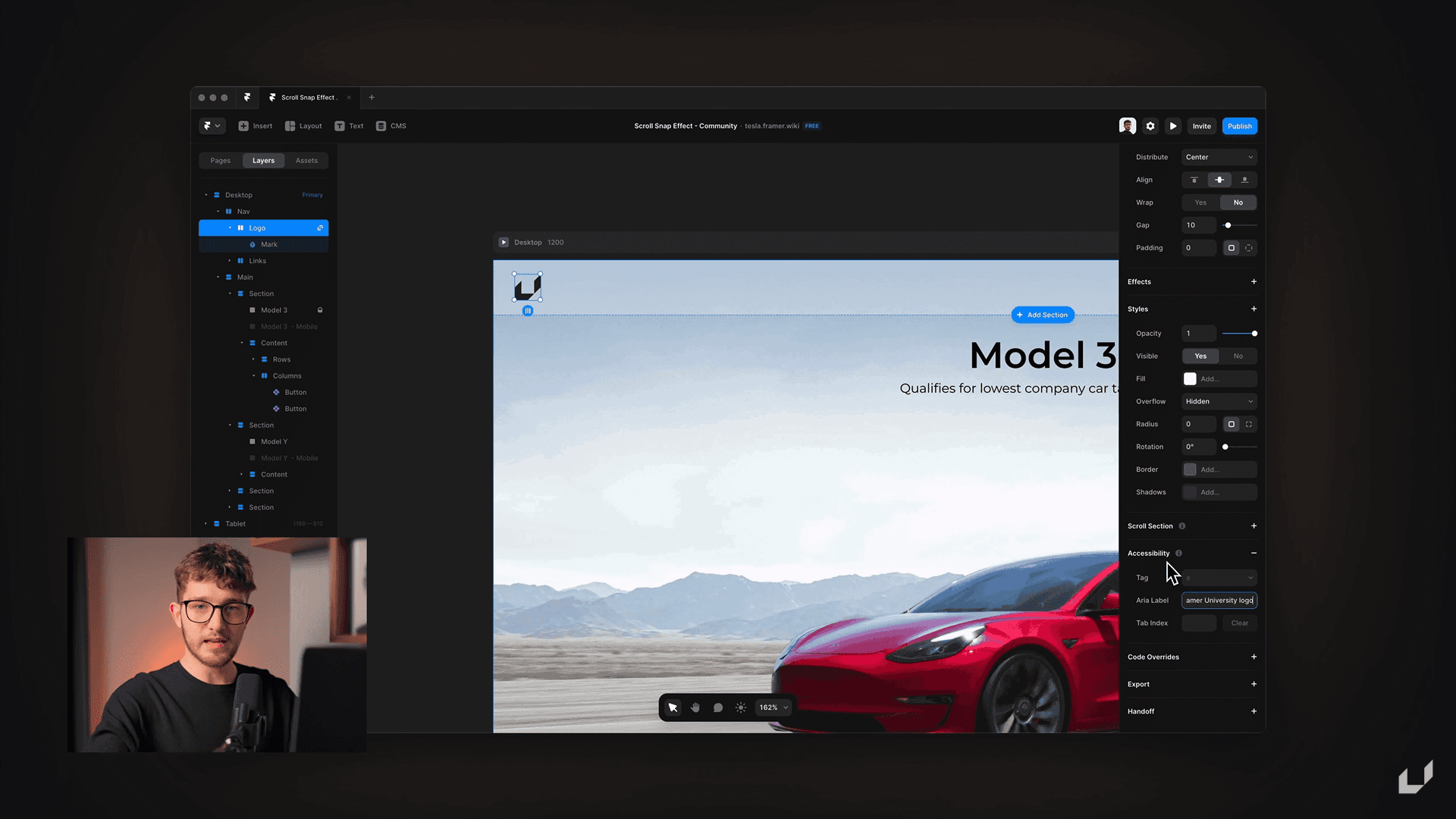Image resolution: width=1456 pixels, height=819 pixels.
Task: Click the Preview play button
Action: [1174, 126]
